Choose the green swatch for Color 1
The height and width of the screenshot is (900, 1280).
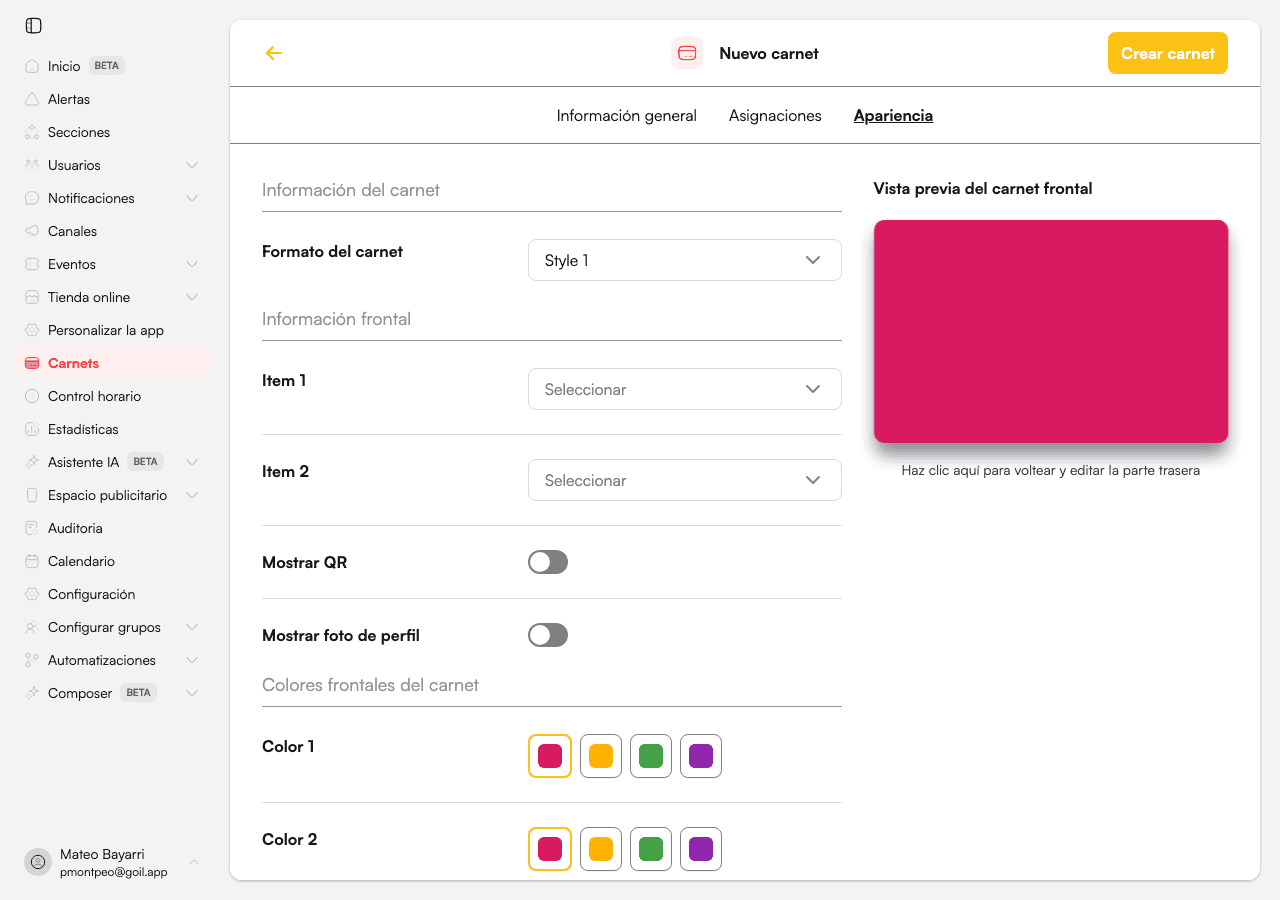pos(651,756)
